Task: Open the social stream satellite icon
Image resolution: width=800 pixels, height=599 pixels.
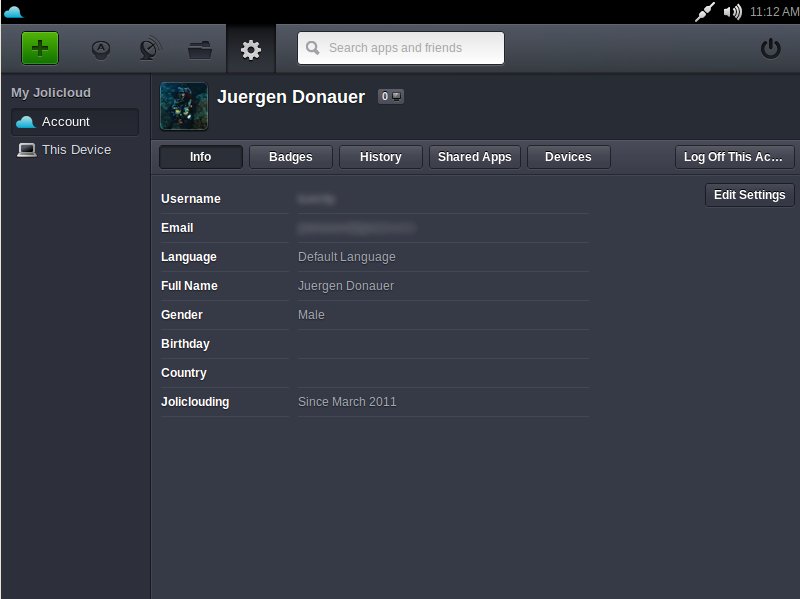Action: pos(150,49)
